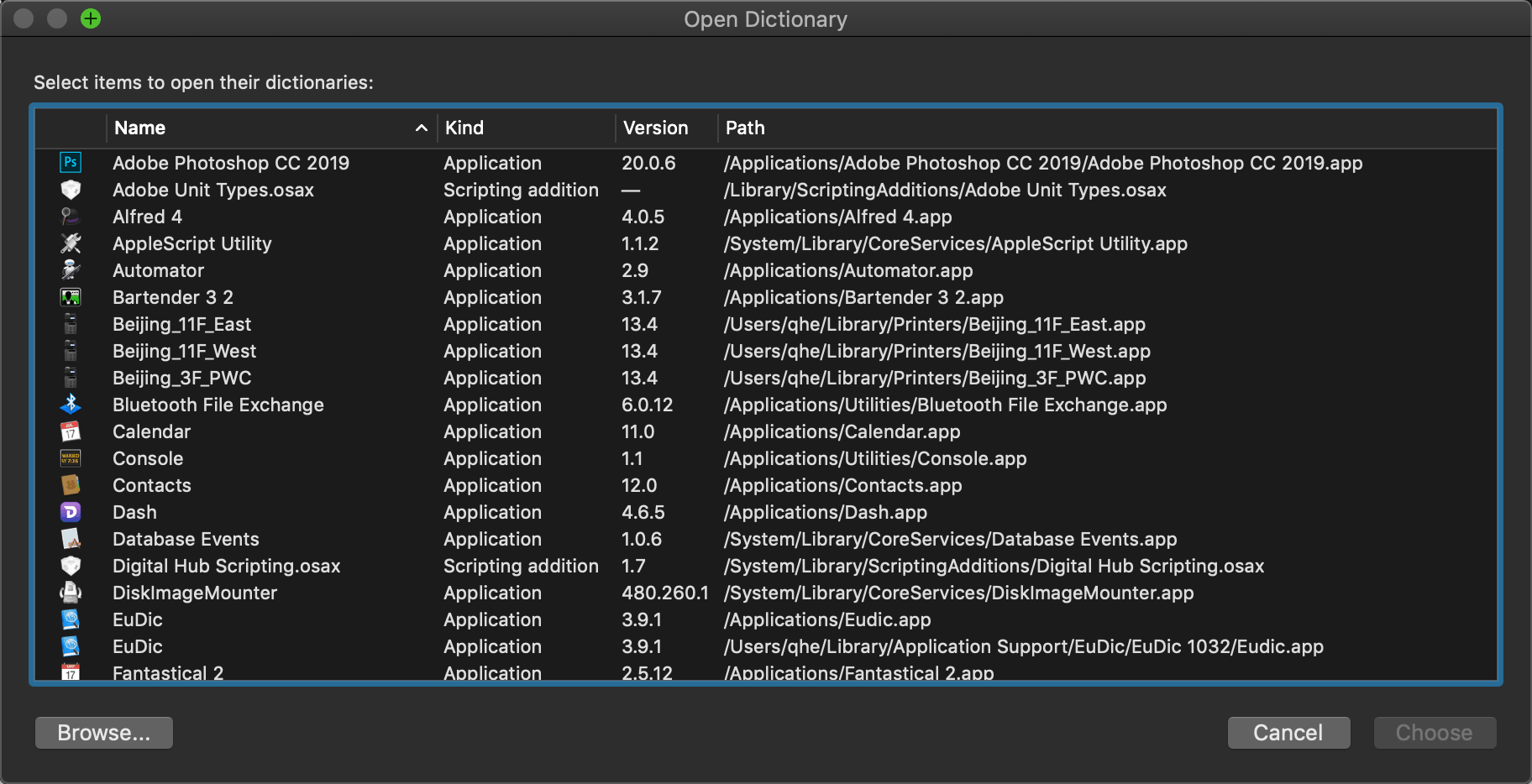Screen dimensions: 1532x784
Task: Toggle sort direction arrow in Name header
Action: 422,128
